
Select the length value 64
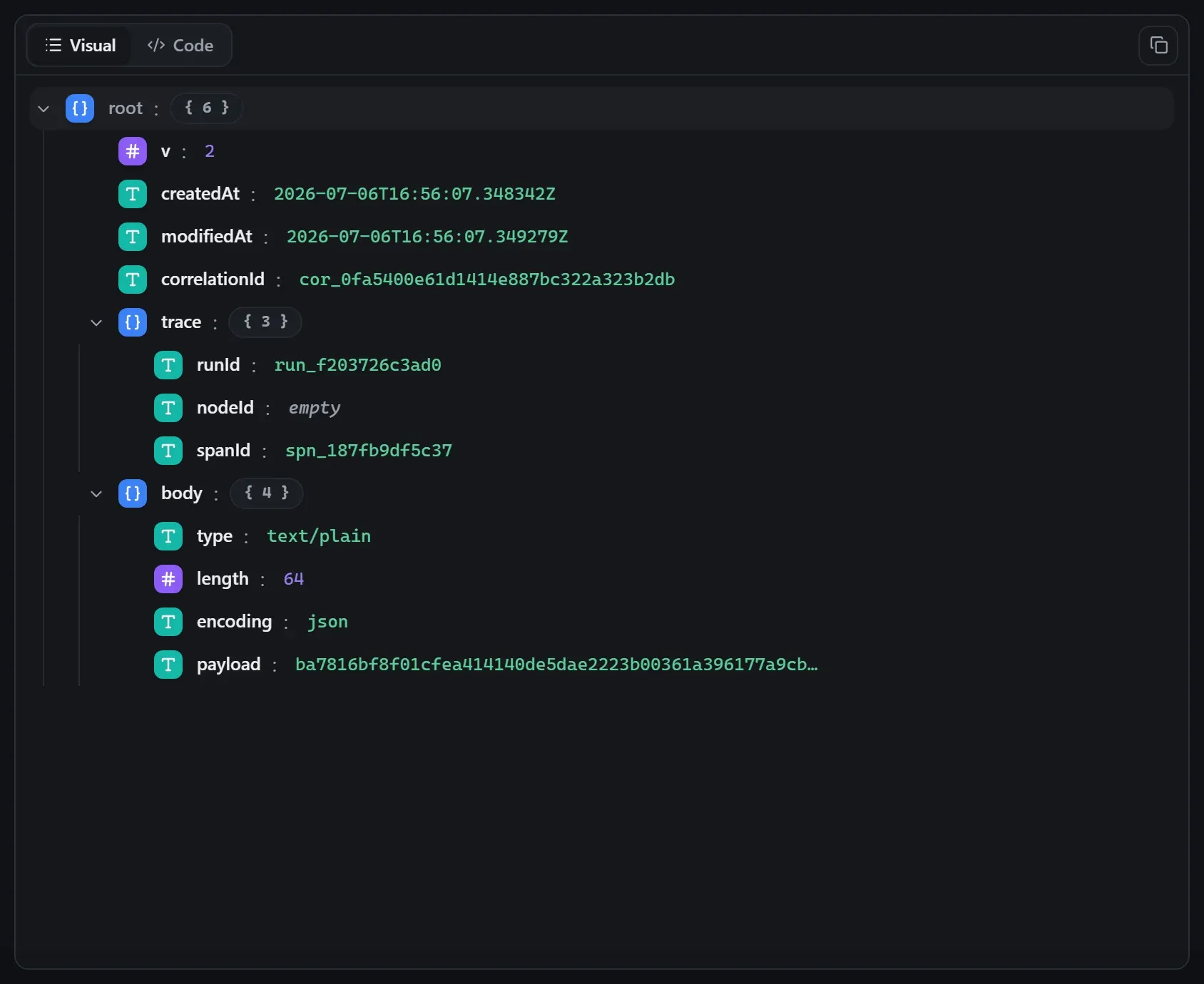pos(294,579)
